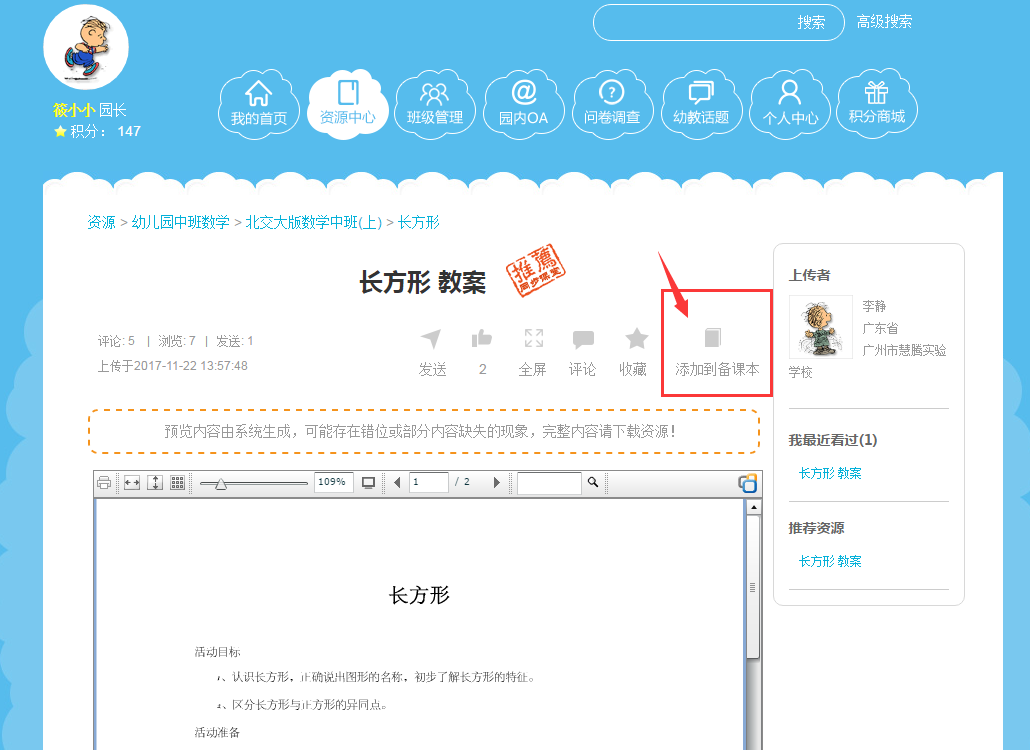The height and width of the screenshot is (750, 1030).
Task: Open 幼教话题 topics menu item
Action: [x=701, y=104]
